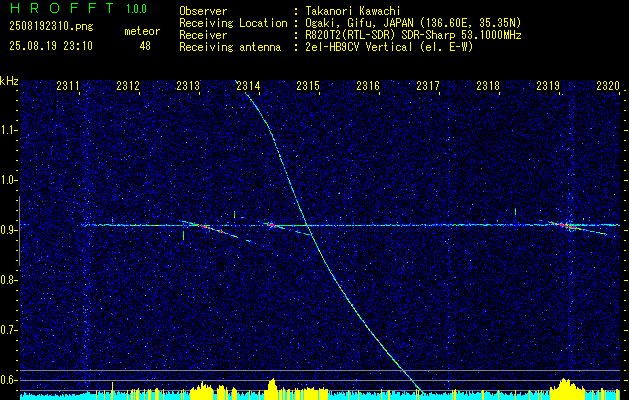Click the red meteor echo near 2319
This screenshot has width=629, height=400.
(565, 226)
